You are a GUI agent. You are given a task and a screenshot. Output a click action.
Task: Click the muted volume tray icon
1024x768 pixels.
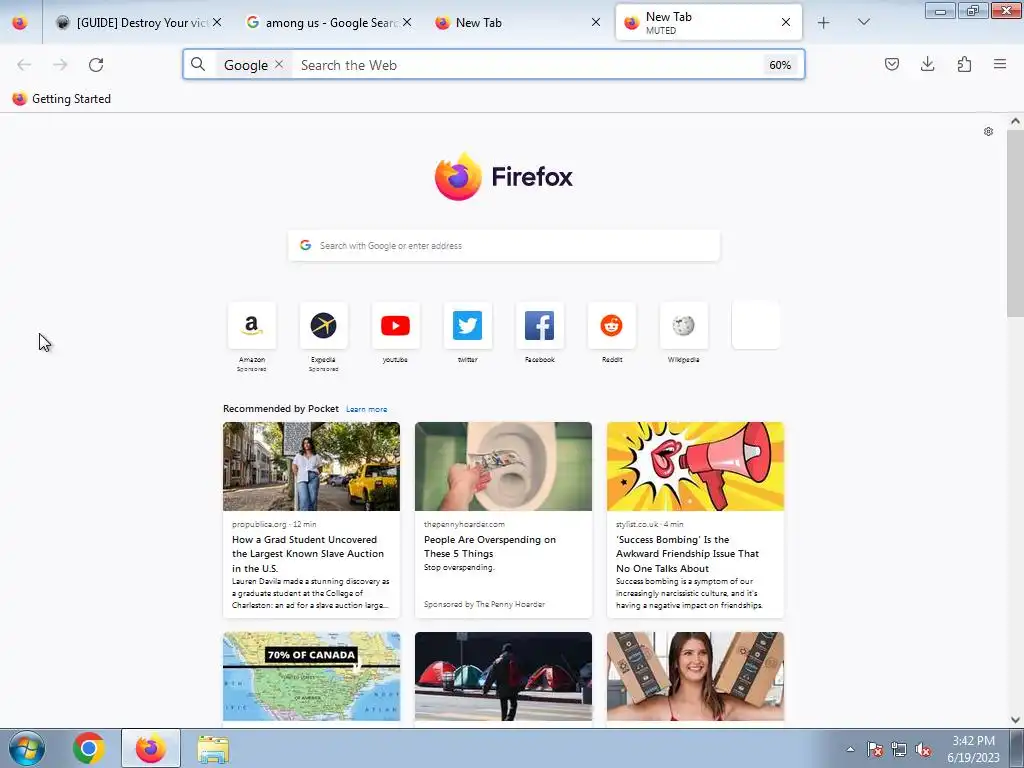click(x=923, y=749)
